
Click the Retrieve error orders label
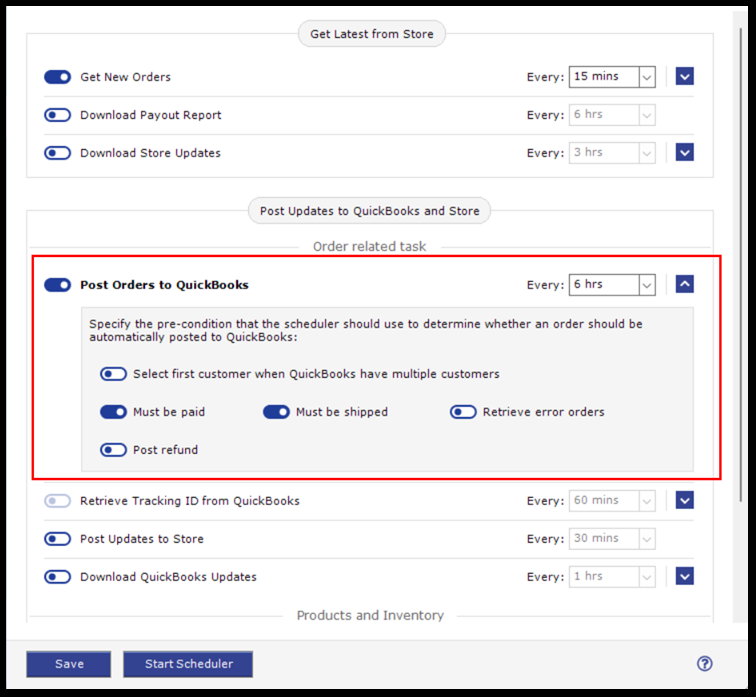[543, 412]
